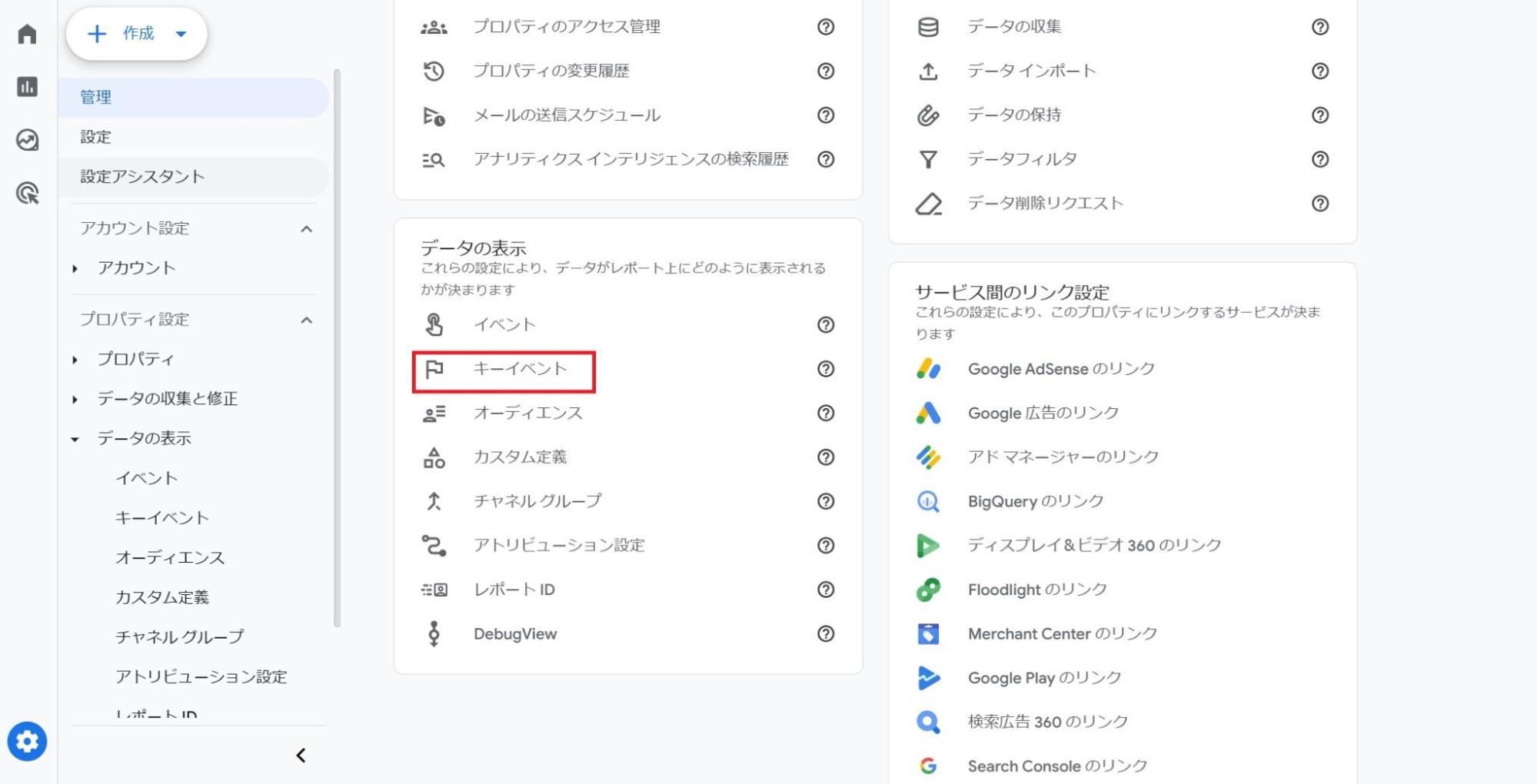Click the BigQuery logo icon

pos(929,501)
